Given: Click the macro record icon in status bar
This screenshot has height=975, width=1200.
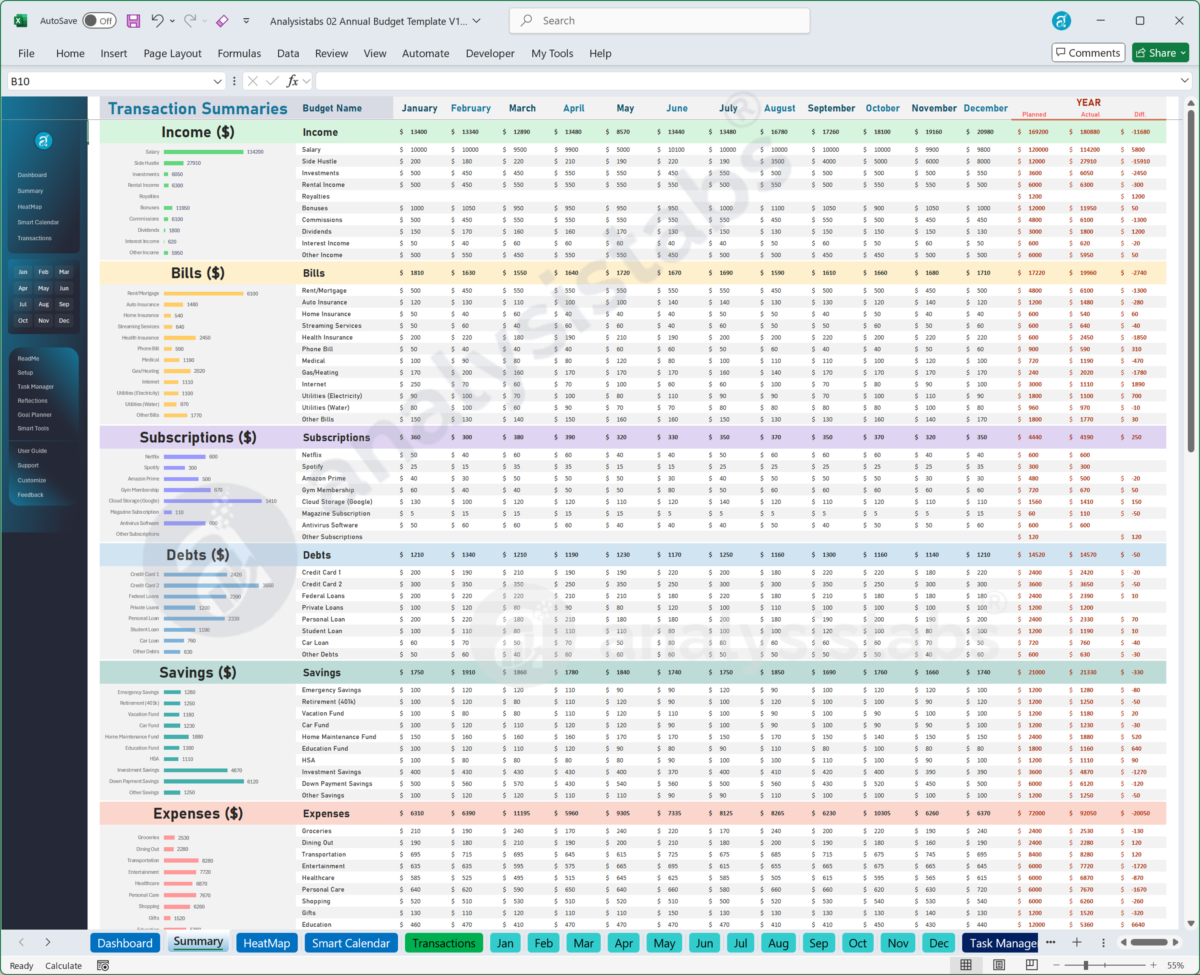Looking at the screenshot, I should (103, 965).
